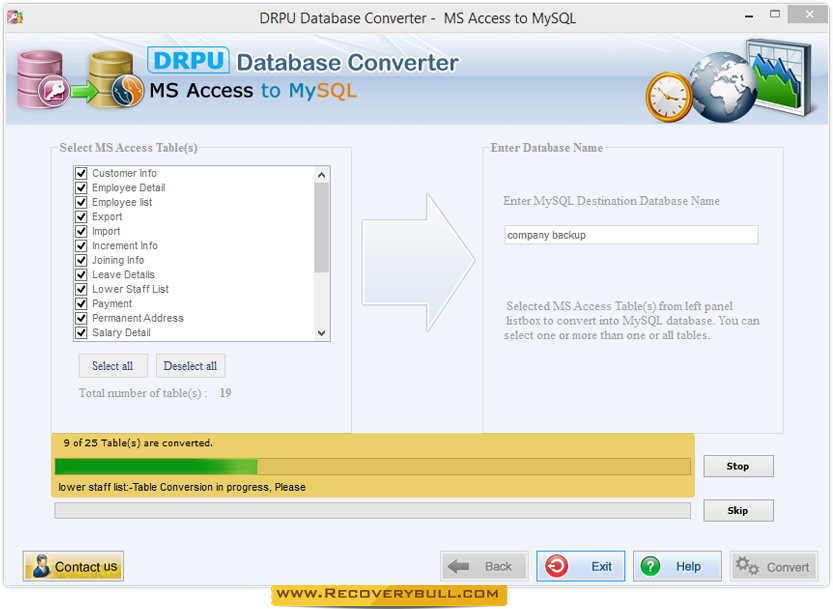Viewport: 833px width, 609px height.
Task: Toggle the Increment Info checkbox
Action: (x=81, y=246)
